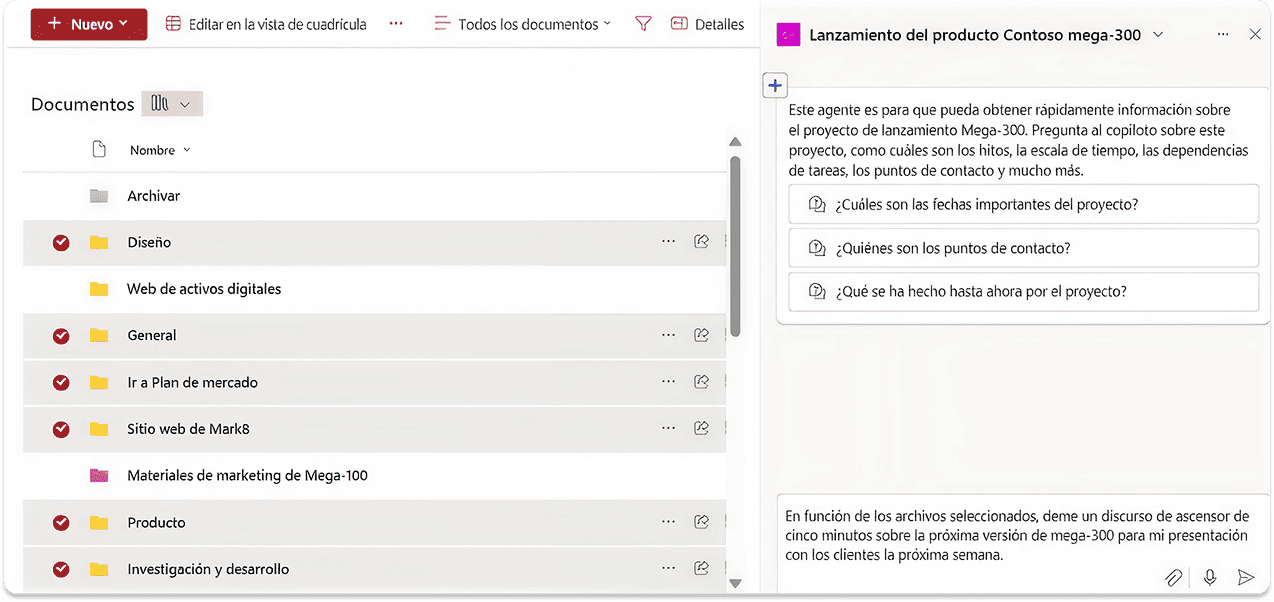This screenshot has width=1274, height=602.
Task: Open the Todos los documentos view dropdown
Action: coord(522,23)
